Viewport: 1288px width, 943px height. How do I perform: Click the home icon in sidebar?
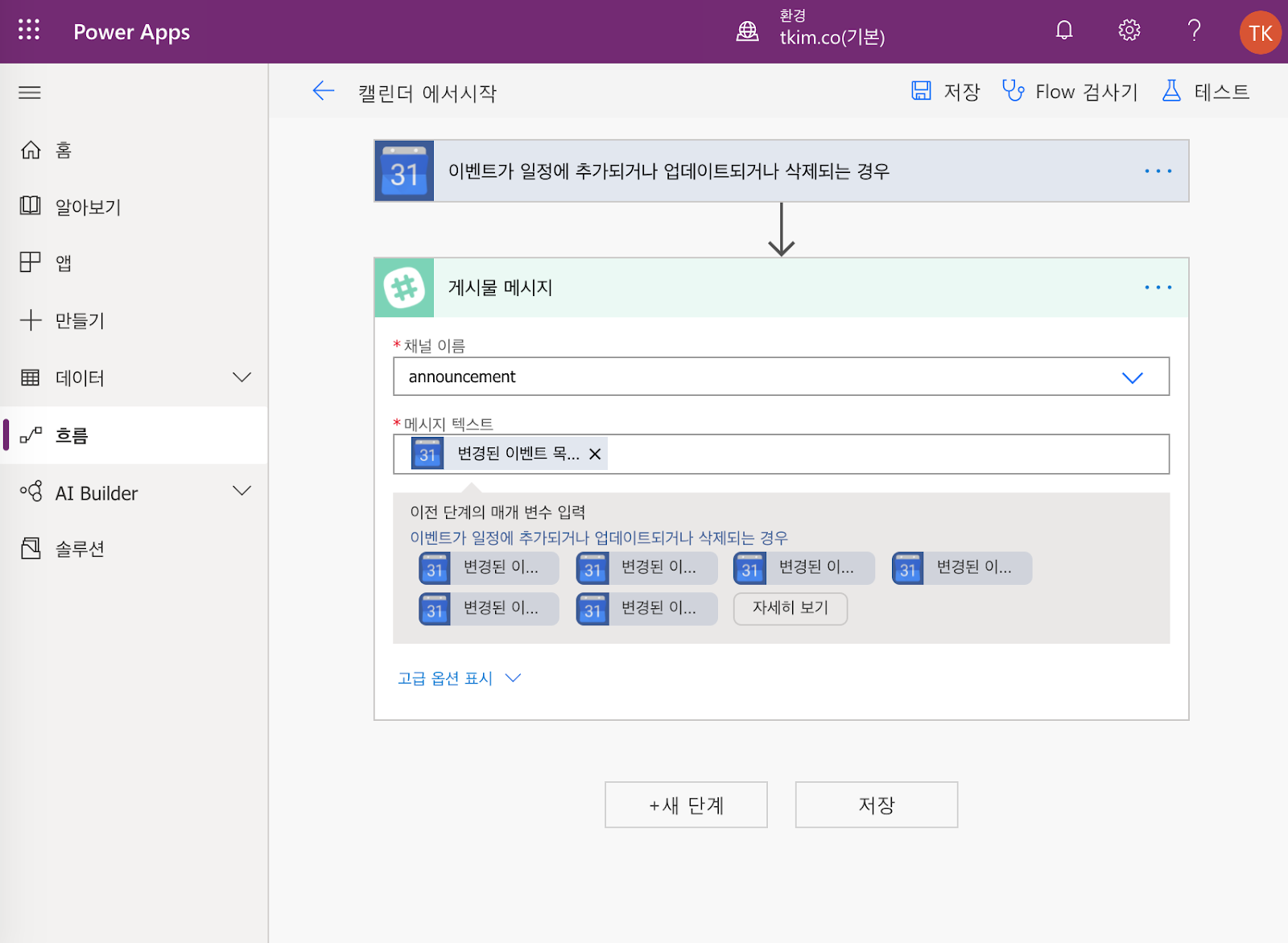pyautogui.click(x=31, y=150)
